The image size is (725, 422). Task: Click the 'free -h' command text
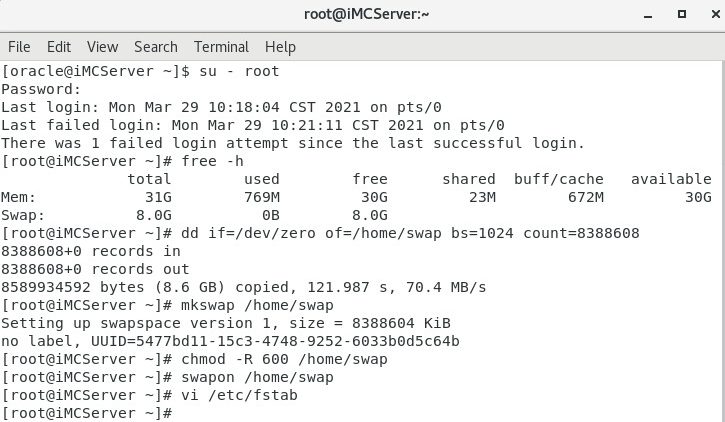(x=212, y=161)
